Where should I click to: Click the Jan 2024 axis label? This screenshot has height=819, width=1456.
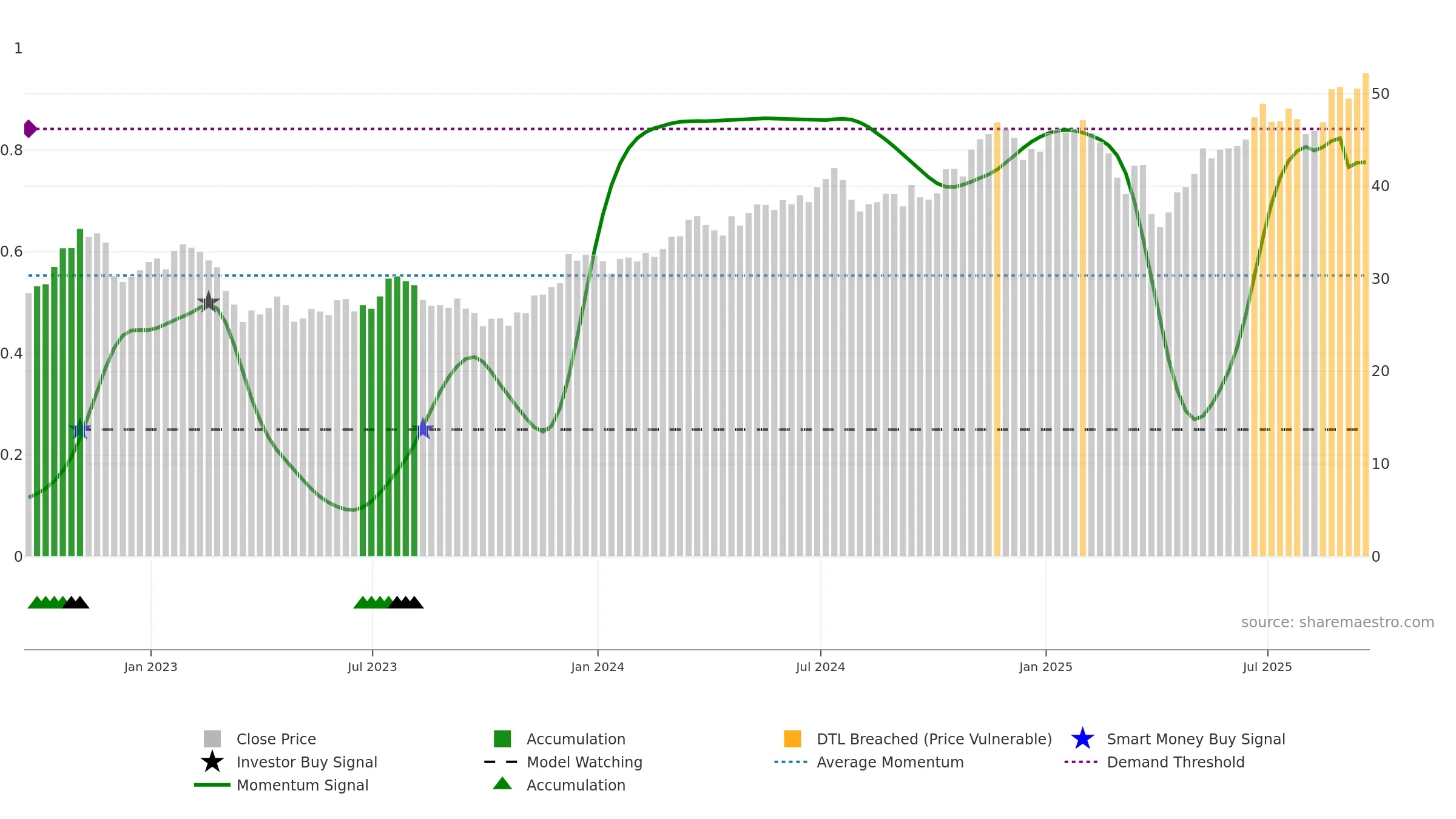click(598, 667)
